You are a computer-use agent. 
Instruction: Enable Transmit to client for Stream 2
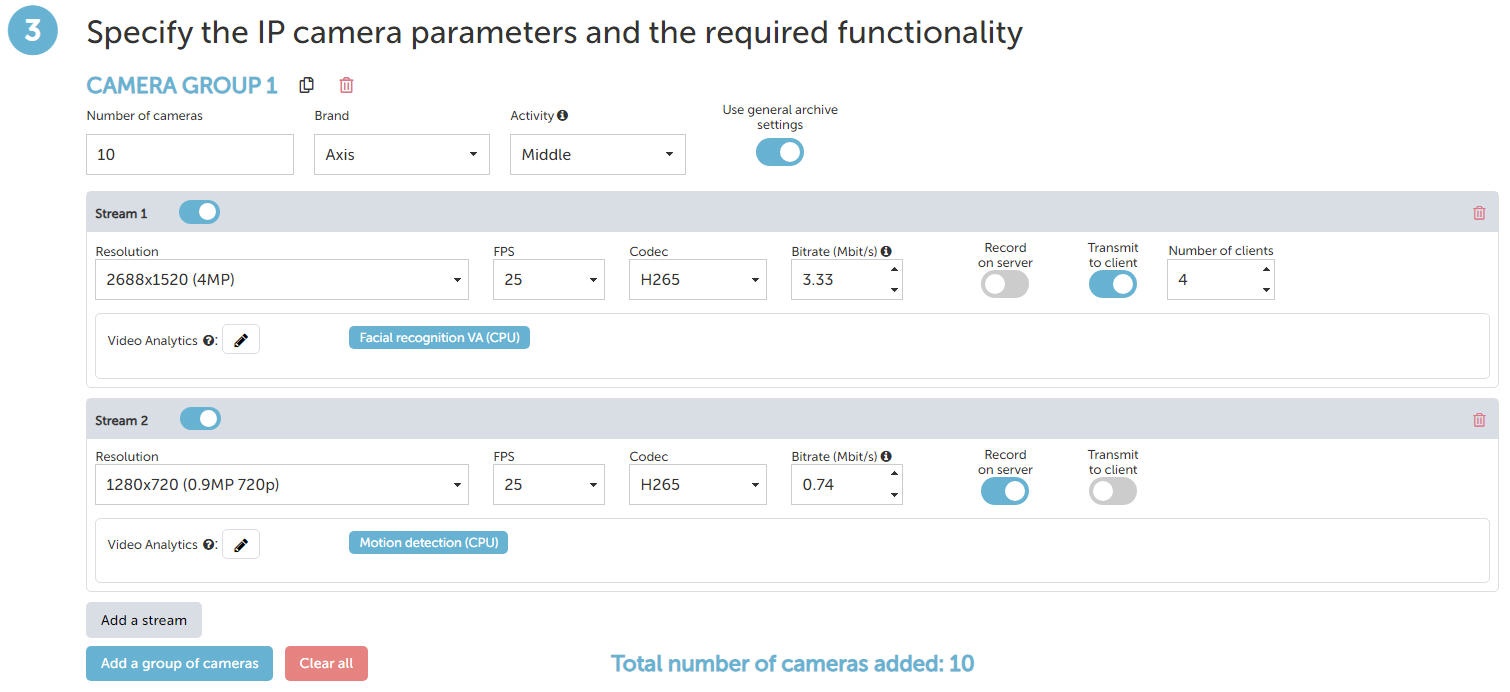1113,491
